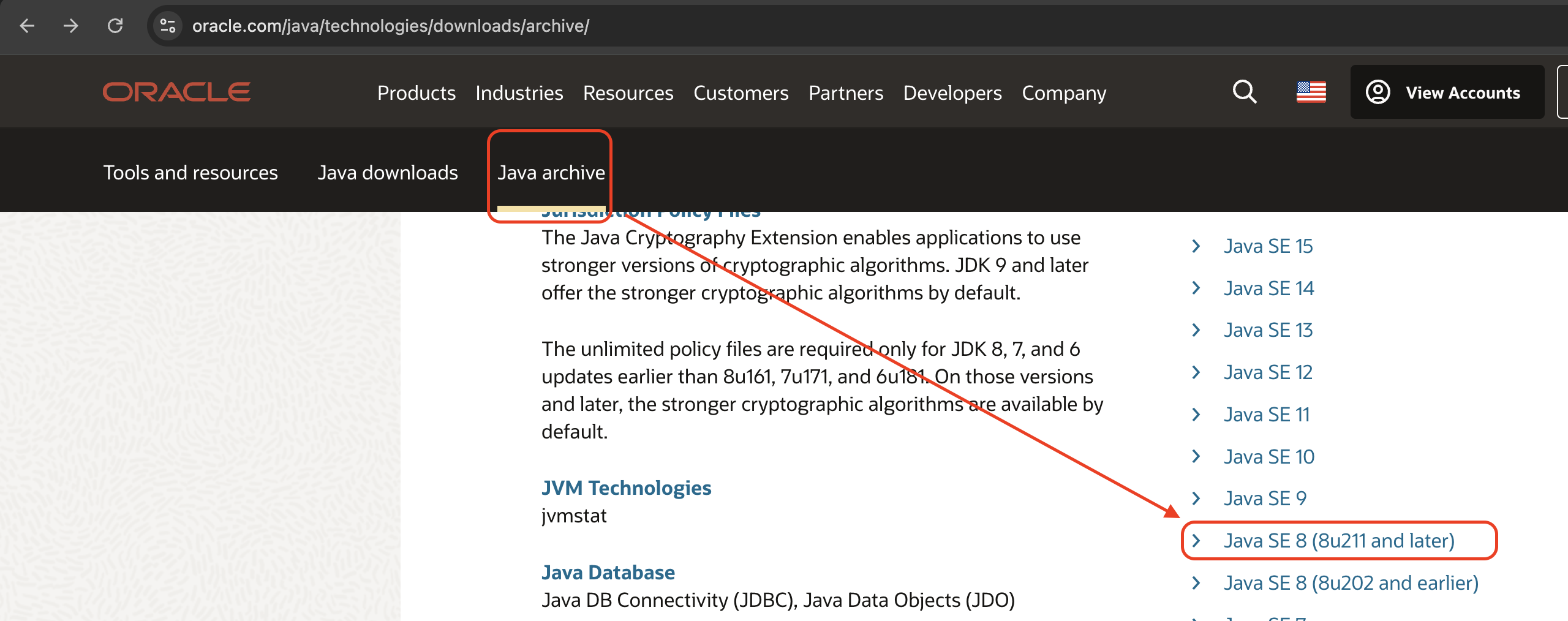Expand the Java SE 11 chevron

coord(1196,415)
